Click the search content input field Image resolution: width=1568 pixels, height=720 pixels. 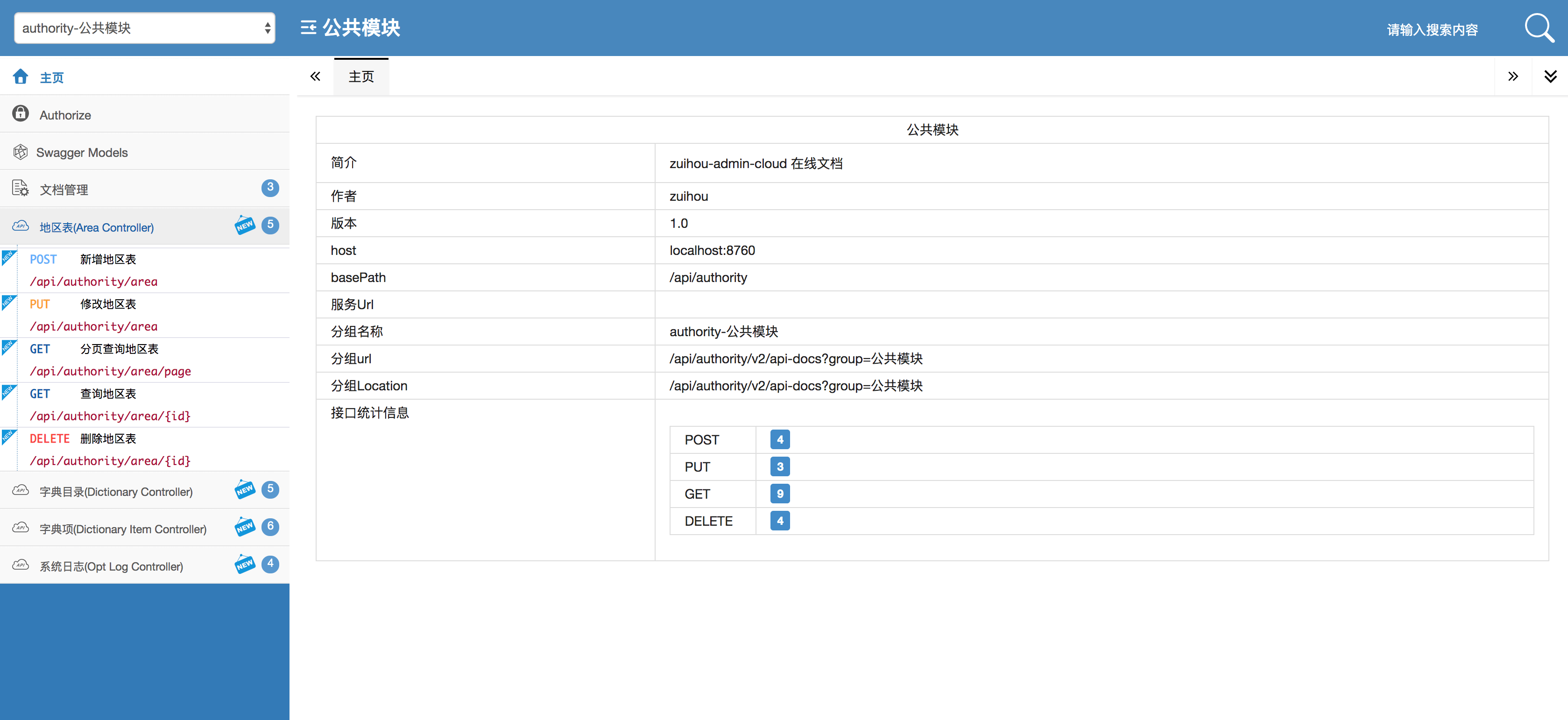(1432, 30)
